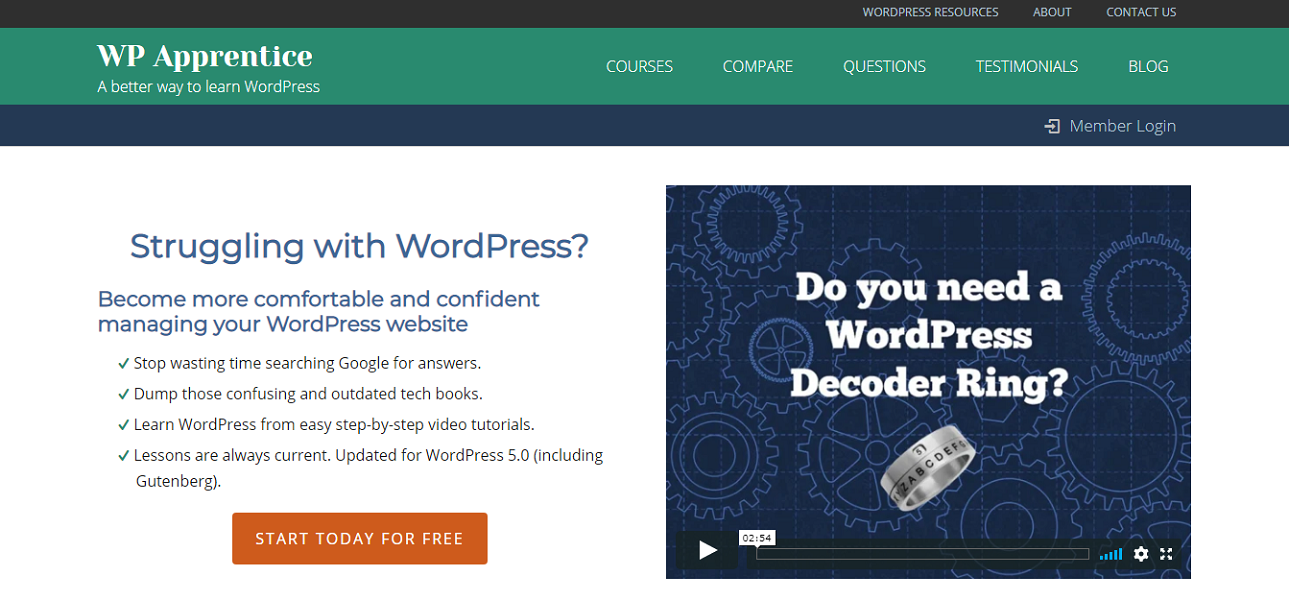
Task: Click 'A better way to learn WordPress' tagline
Action: [x=209, y=87]
